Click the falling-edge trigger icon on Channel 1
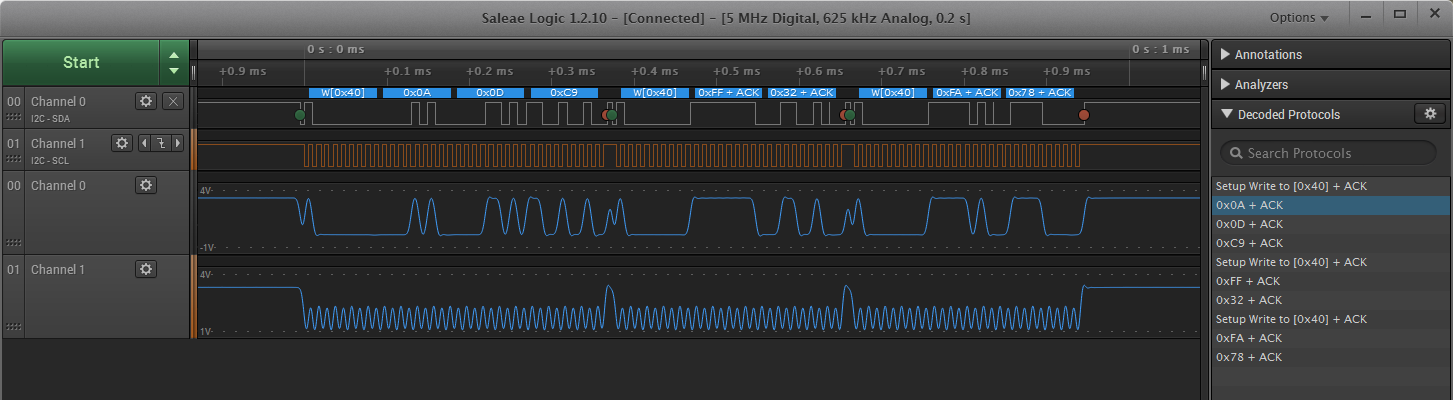This screenshot has width=1453, height=400. [x=160, y=143]
